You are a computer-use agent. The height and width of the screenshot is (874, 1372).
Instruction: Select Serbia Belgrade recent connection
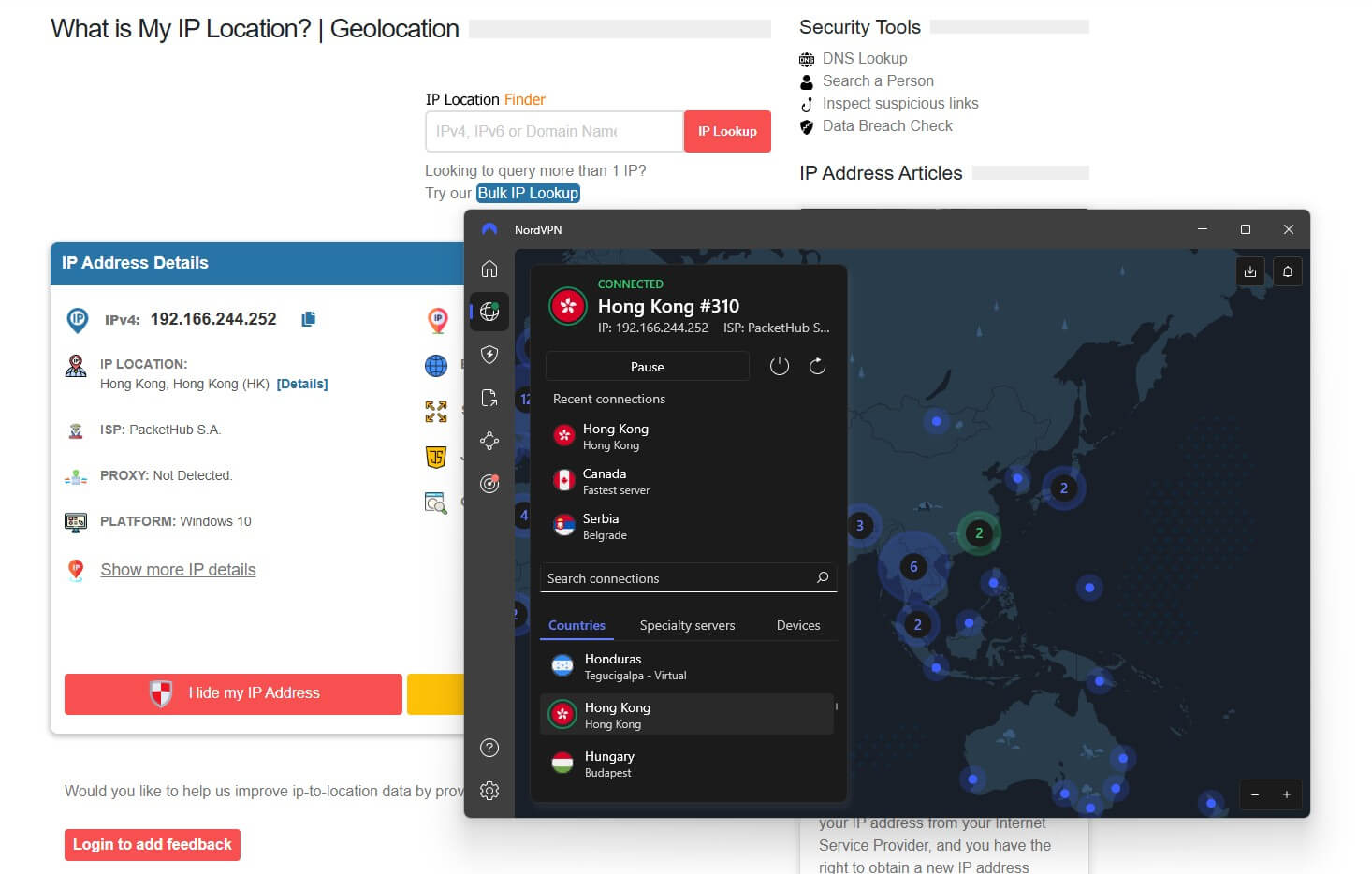pos(688,525)
